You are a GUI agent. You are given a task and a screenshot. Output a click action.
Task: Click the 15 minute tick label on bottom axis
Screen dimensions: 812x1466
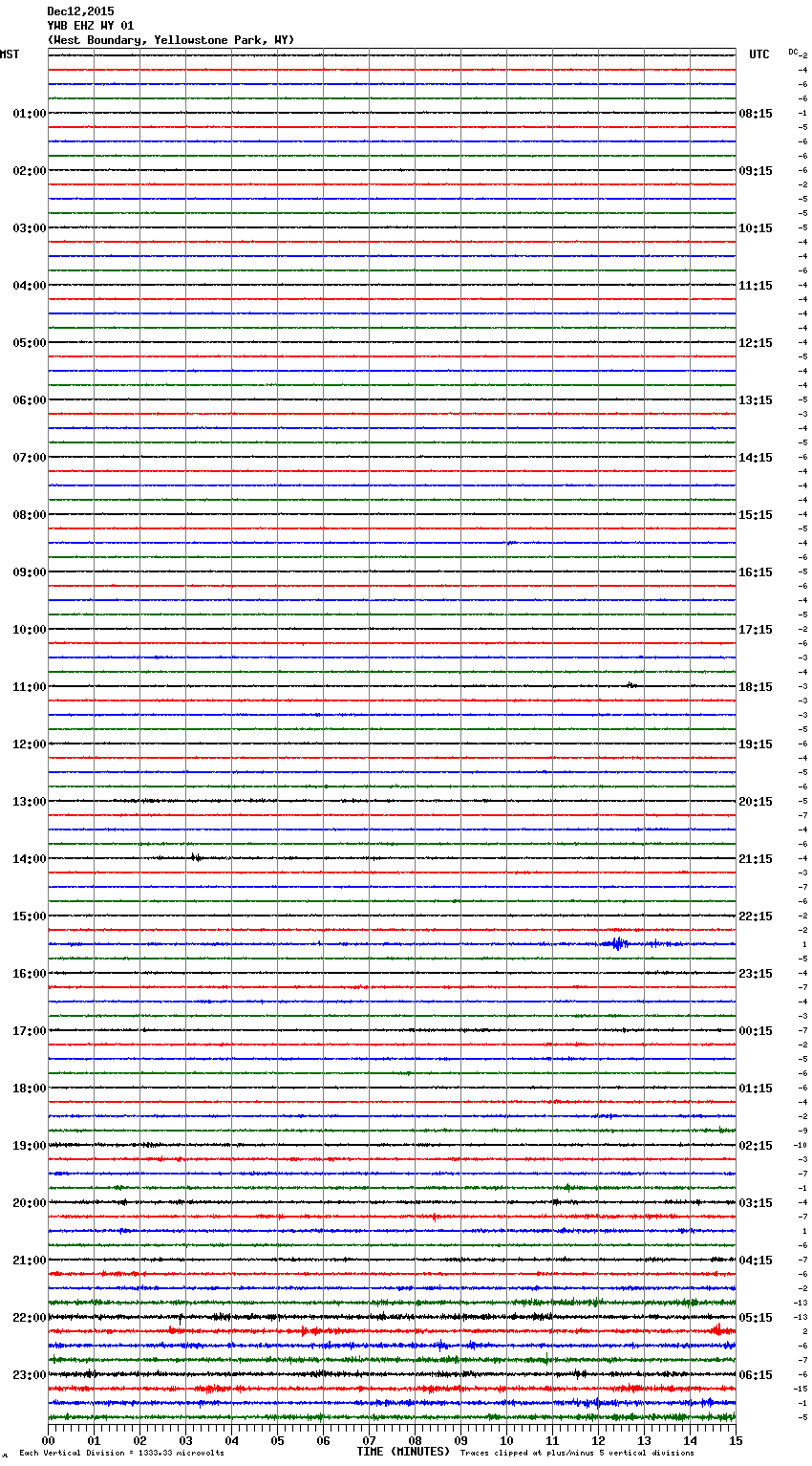(736, 1440)
